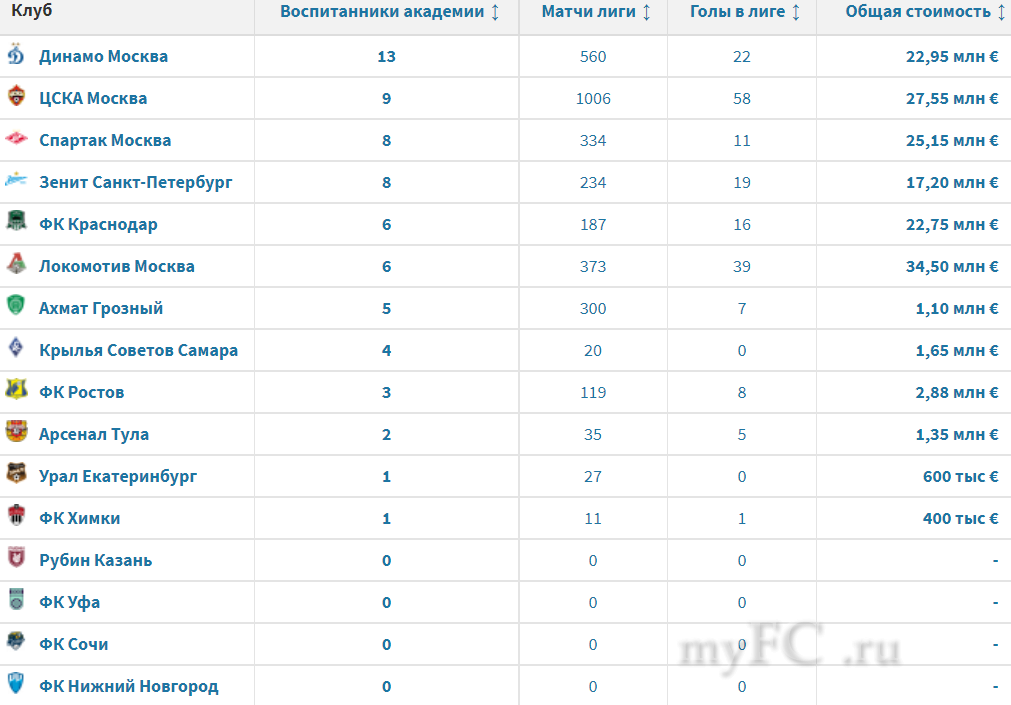The image size is (1011, 705).
Task: Sort table by Матчи лиги
Action: 646,12
